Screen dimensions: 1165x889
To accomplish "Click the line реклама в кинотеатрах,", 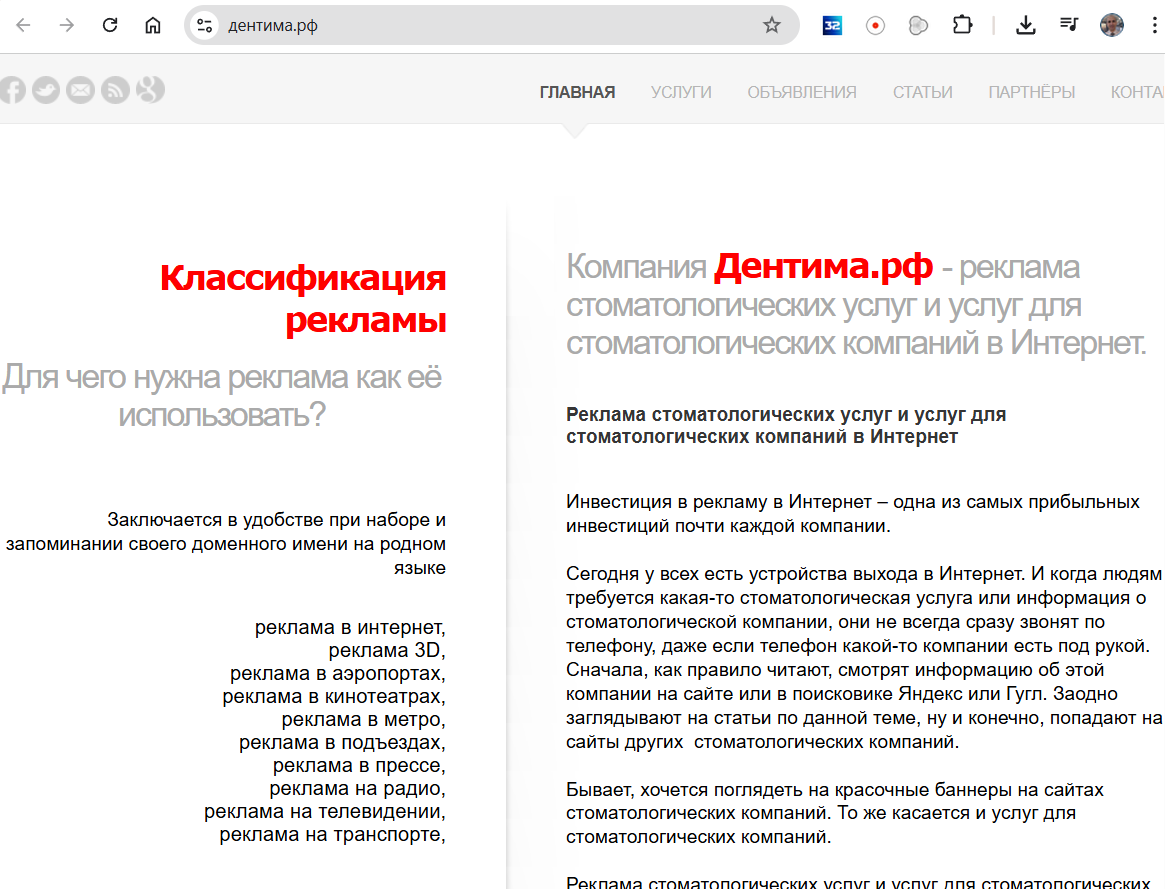I will [334, 697].
